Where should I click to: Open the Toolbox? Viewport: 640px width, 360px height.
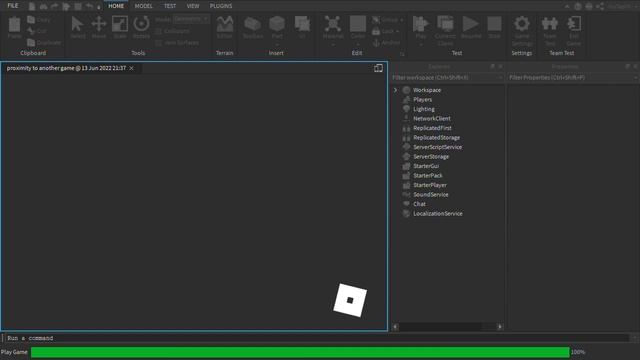click(x=253, y=24)
